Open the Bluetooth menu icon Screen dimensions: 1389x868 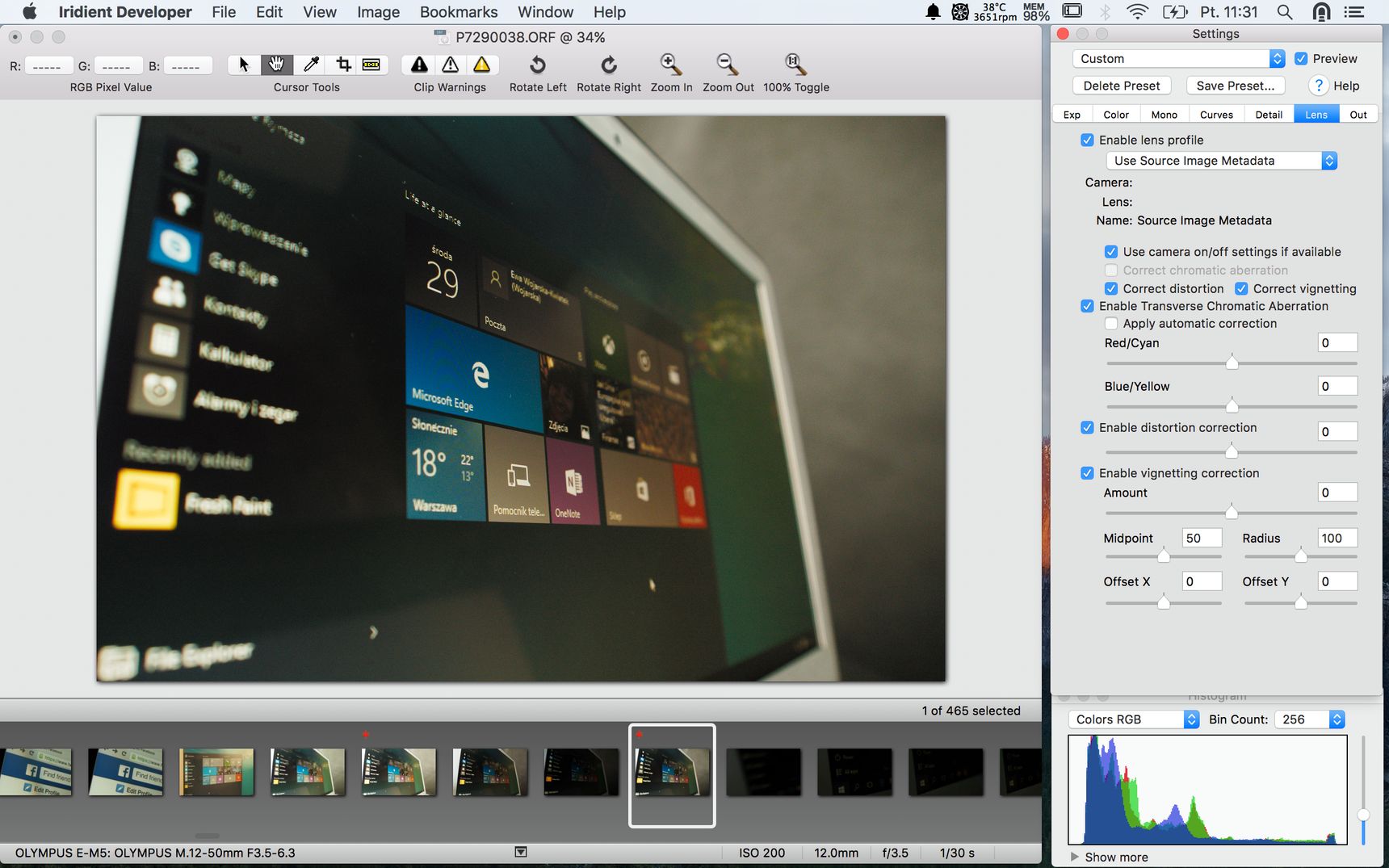point(1106,11)
